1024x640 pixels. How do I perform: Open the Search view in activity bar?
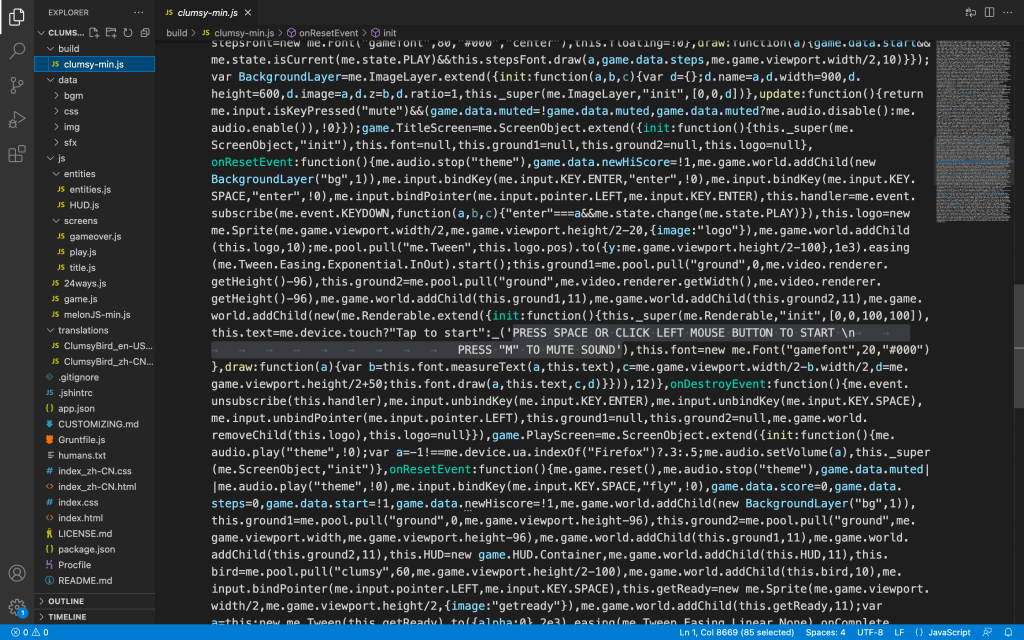[x=17, y=50]
